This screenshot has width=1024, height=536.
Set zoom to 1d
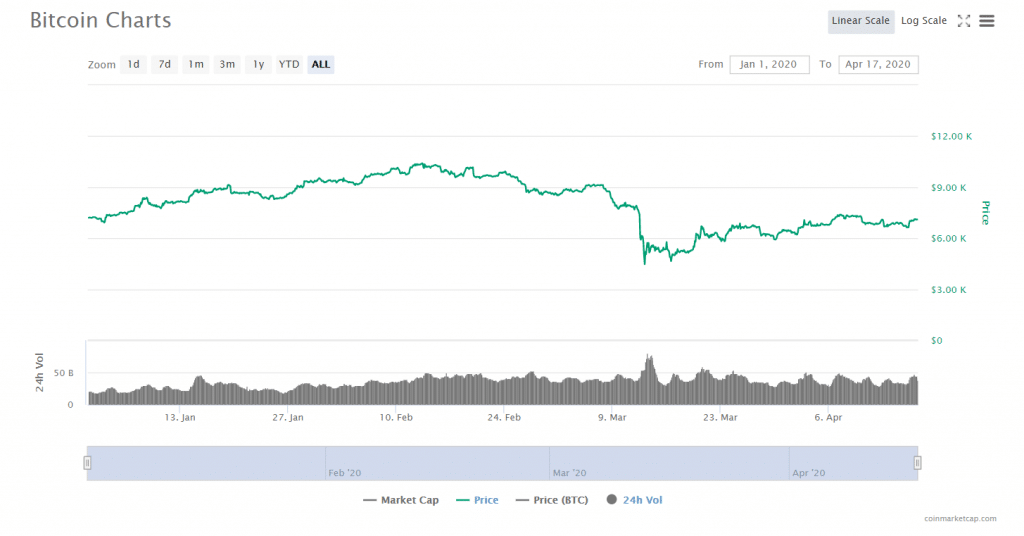[133, 65]
